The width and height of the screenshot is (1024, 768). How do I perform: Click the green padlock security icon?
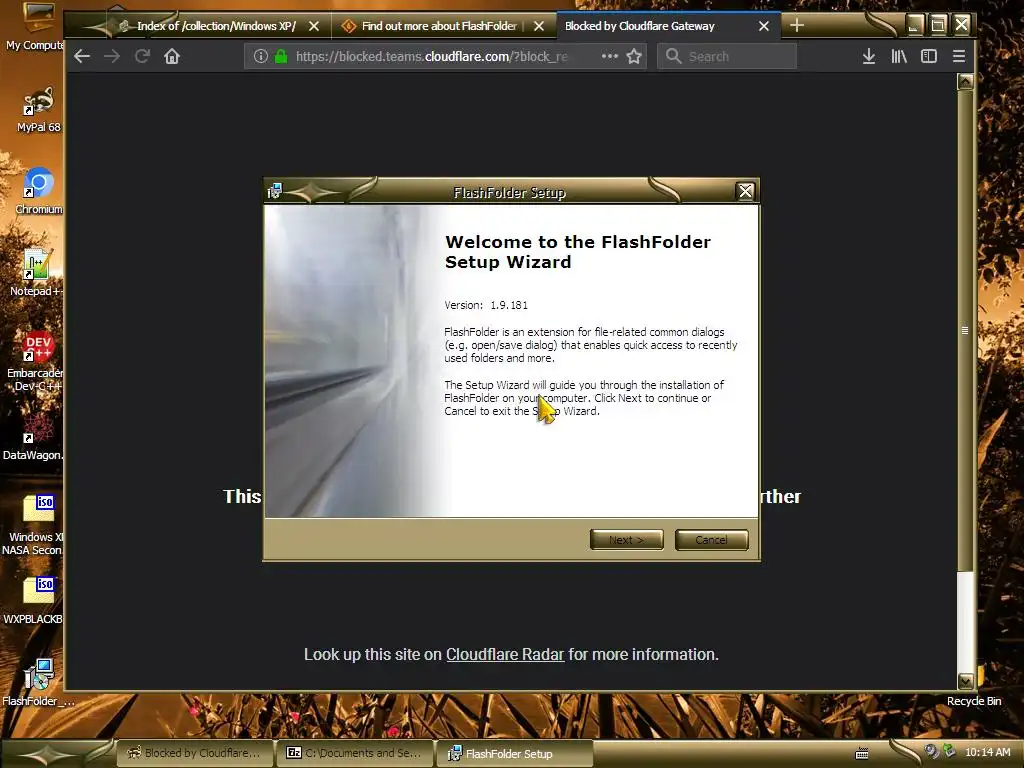click(x=281, y=56)
